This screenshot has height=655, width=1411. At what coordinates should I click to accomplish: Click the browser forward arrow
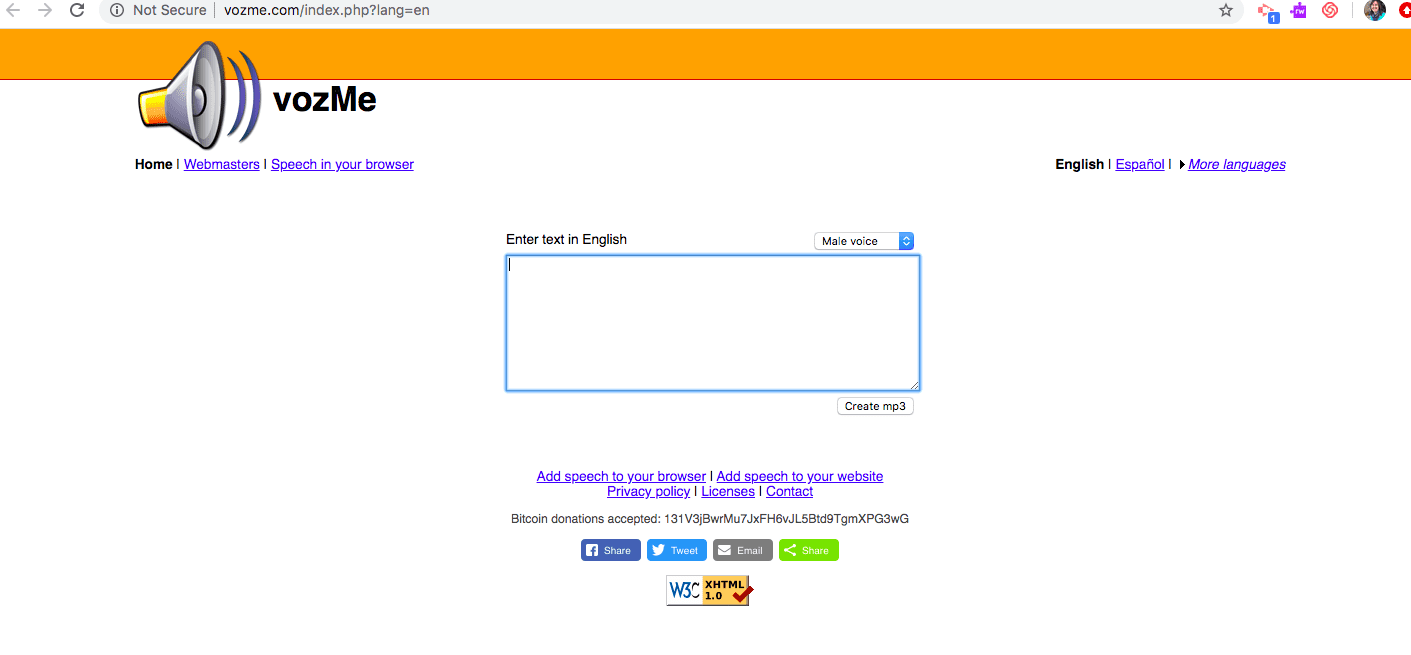[45, 10]
